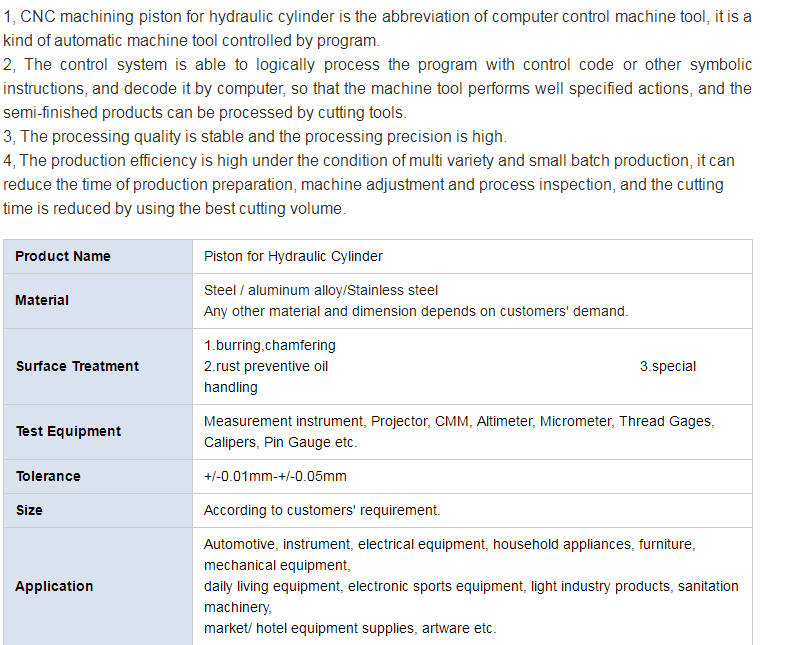Click the '+/-0.01mm-+/-0.05mm' tolerance value
The width and height of the screenshot is (797, 645).
[275, 477]
